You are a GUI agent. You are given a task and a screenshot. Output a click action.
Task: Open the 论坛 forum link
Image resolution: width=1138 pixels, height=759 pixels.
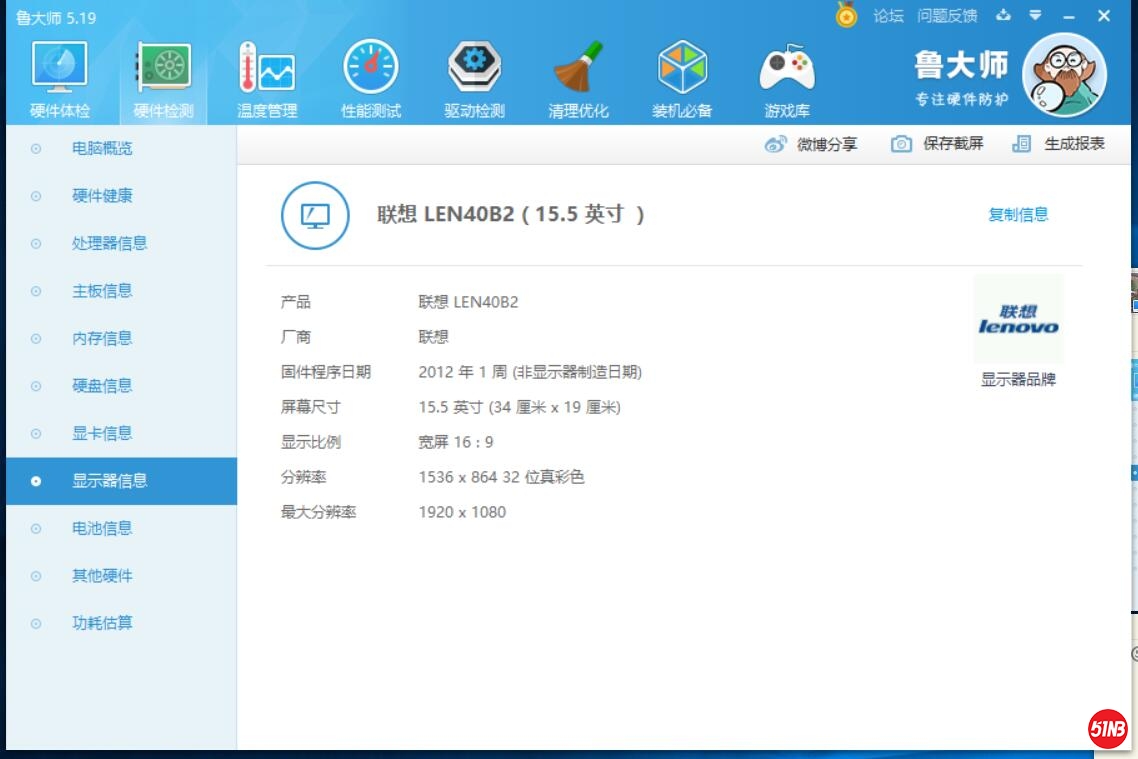[x=888, y=16]
